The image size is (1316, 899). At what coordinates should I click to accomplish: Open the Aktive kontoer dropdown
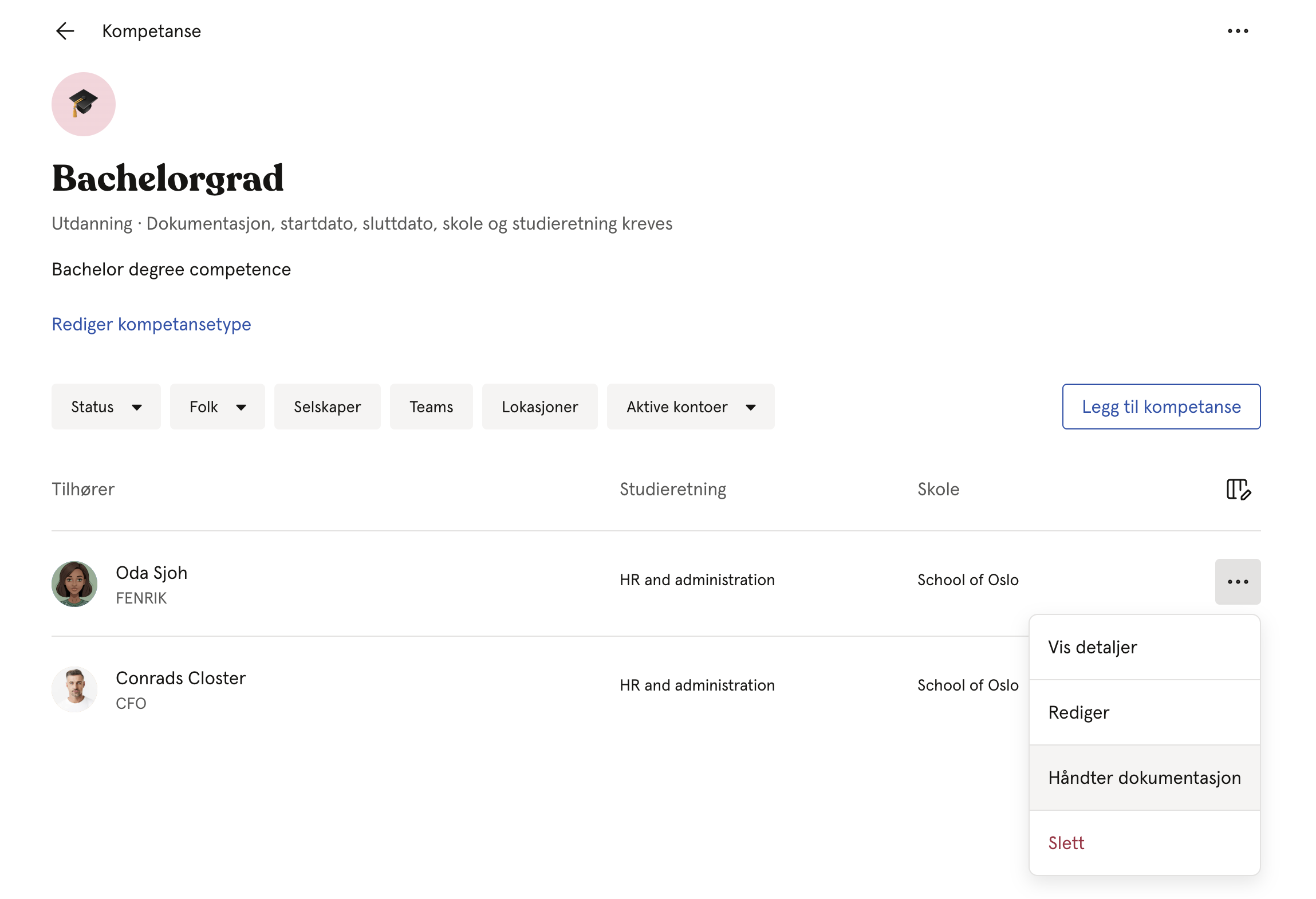click(691, 407)
